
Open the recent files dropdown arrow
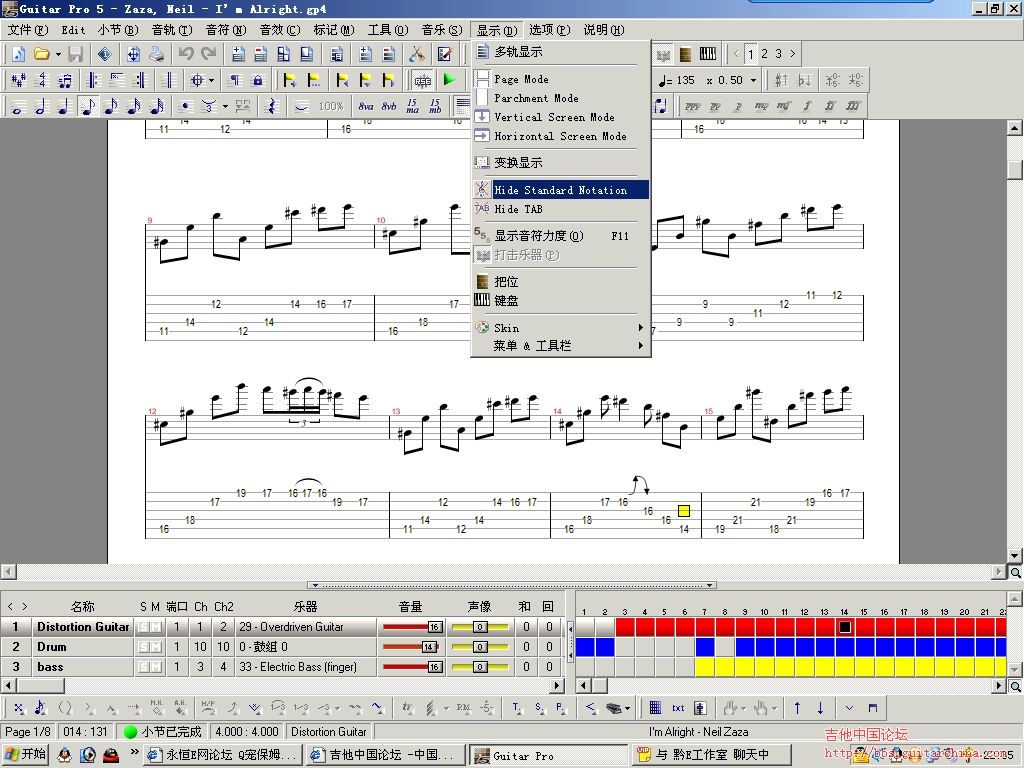tap(58, 54)
